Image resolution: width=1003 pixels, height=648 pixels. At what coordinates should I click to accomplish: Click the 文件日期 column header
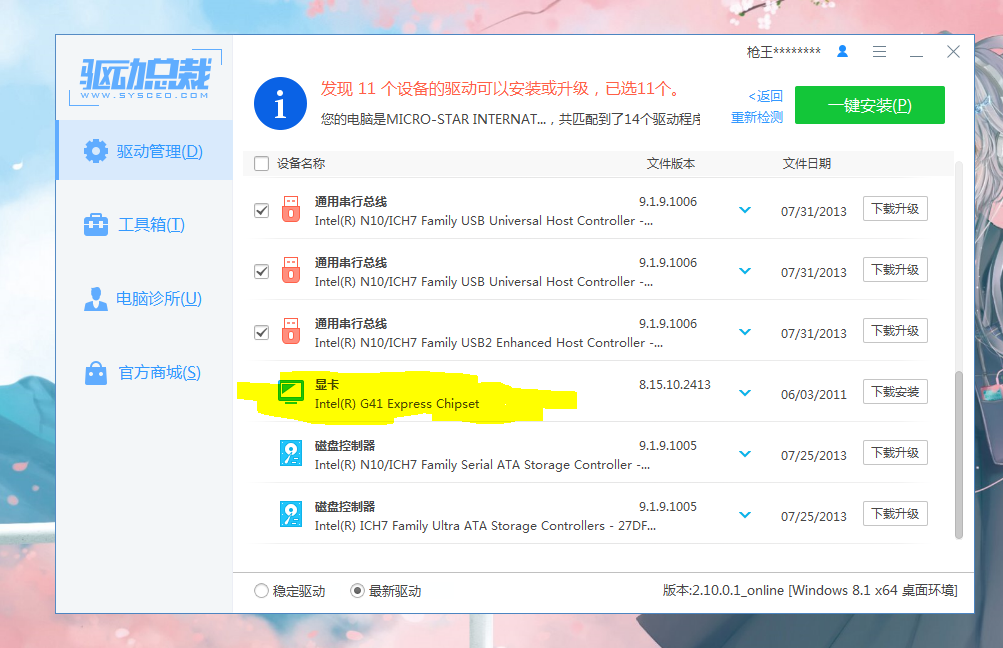[807, 164]
